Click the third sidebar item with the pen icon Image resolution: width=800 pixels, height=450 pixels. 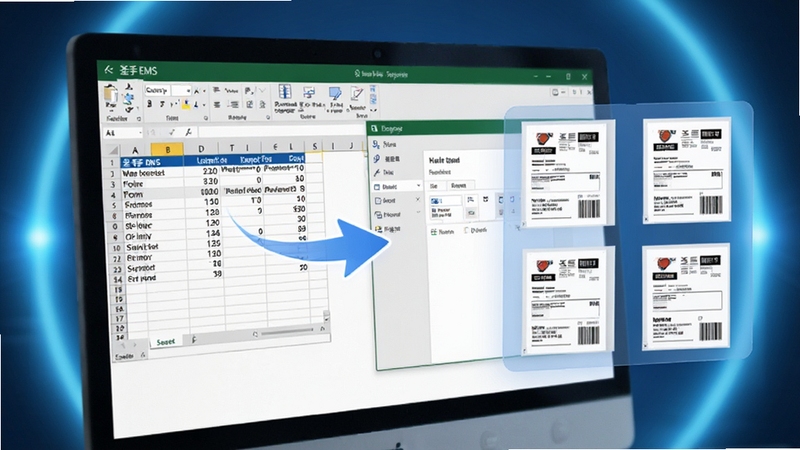(x=384, y=172)
